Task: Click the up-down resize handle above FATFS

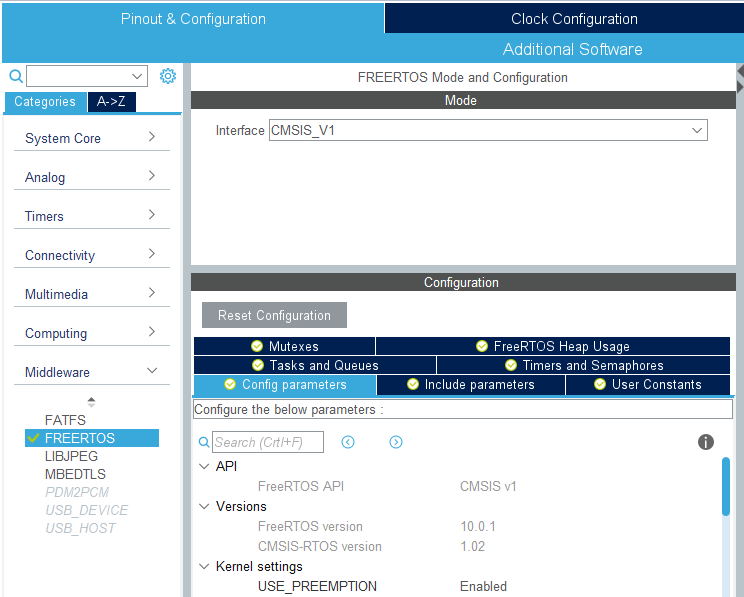Action: point(91,401)
